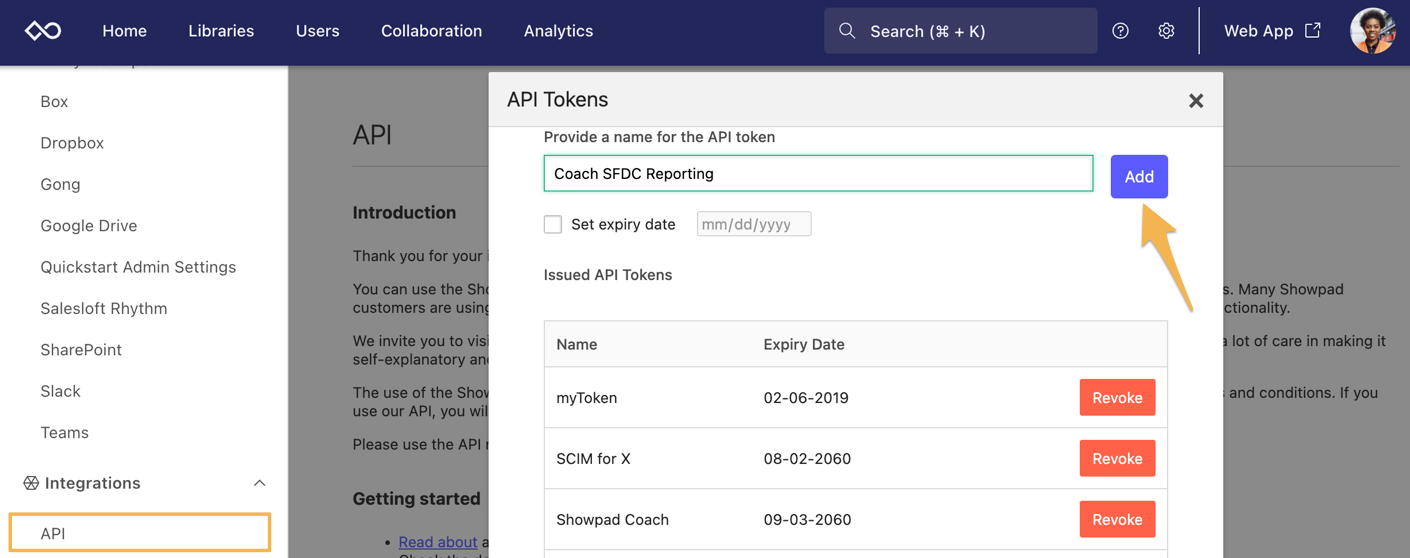Open the Web App external link
1410x558 pixels.
(x=1272, y=31)
